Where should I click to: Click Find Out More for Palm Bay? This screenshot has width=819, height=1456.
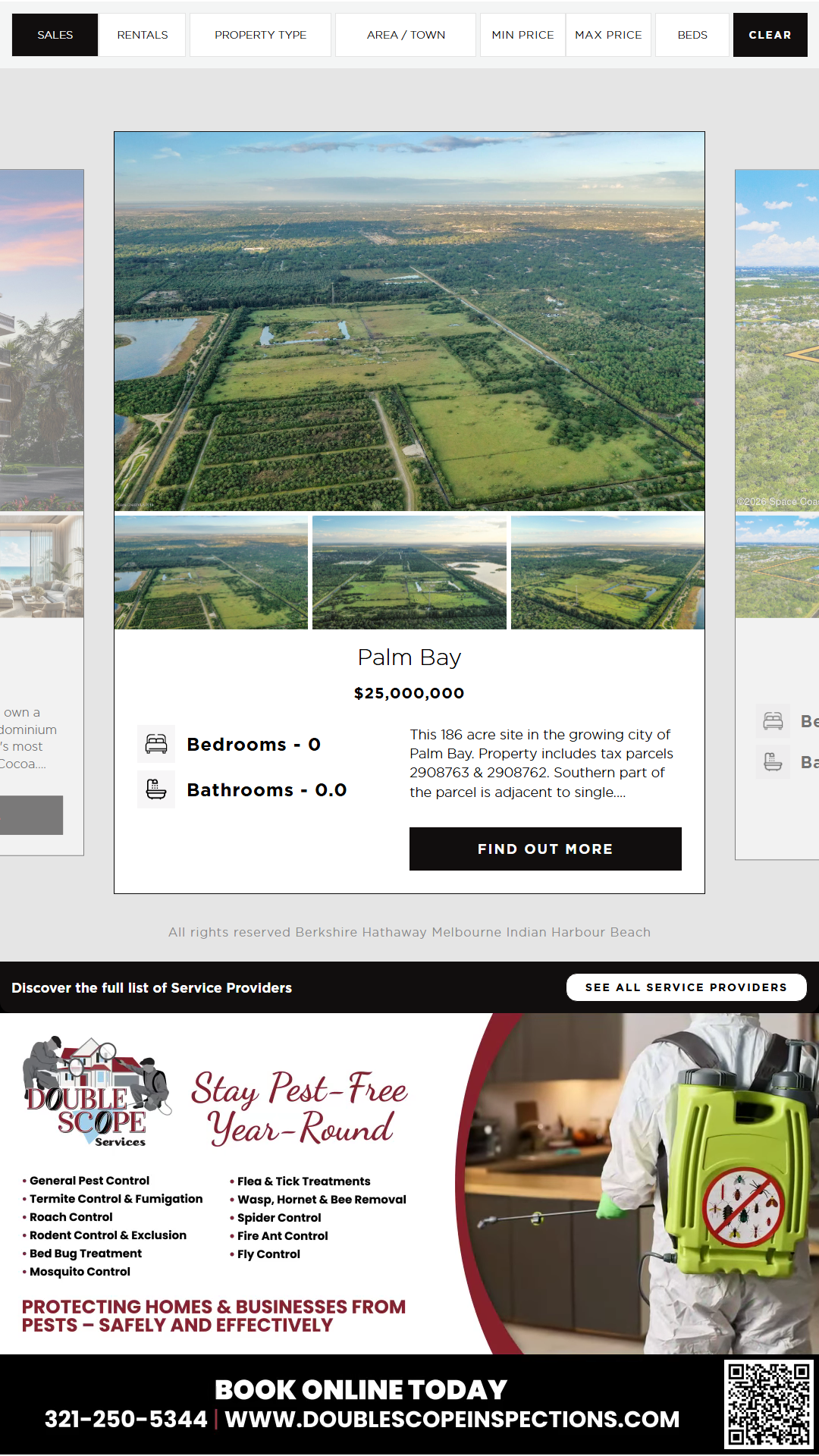coord(545,849)
